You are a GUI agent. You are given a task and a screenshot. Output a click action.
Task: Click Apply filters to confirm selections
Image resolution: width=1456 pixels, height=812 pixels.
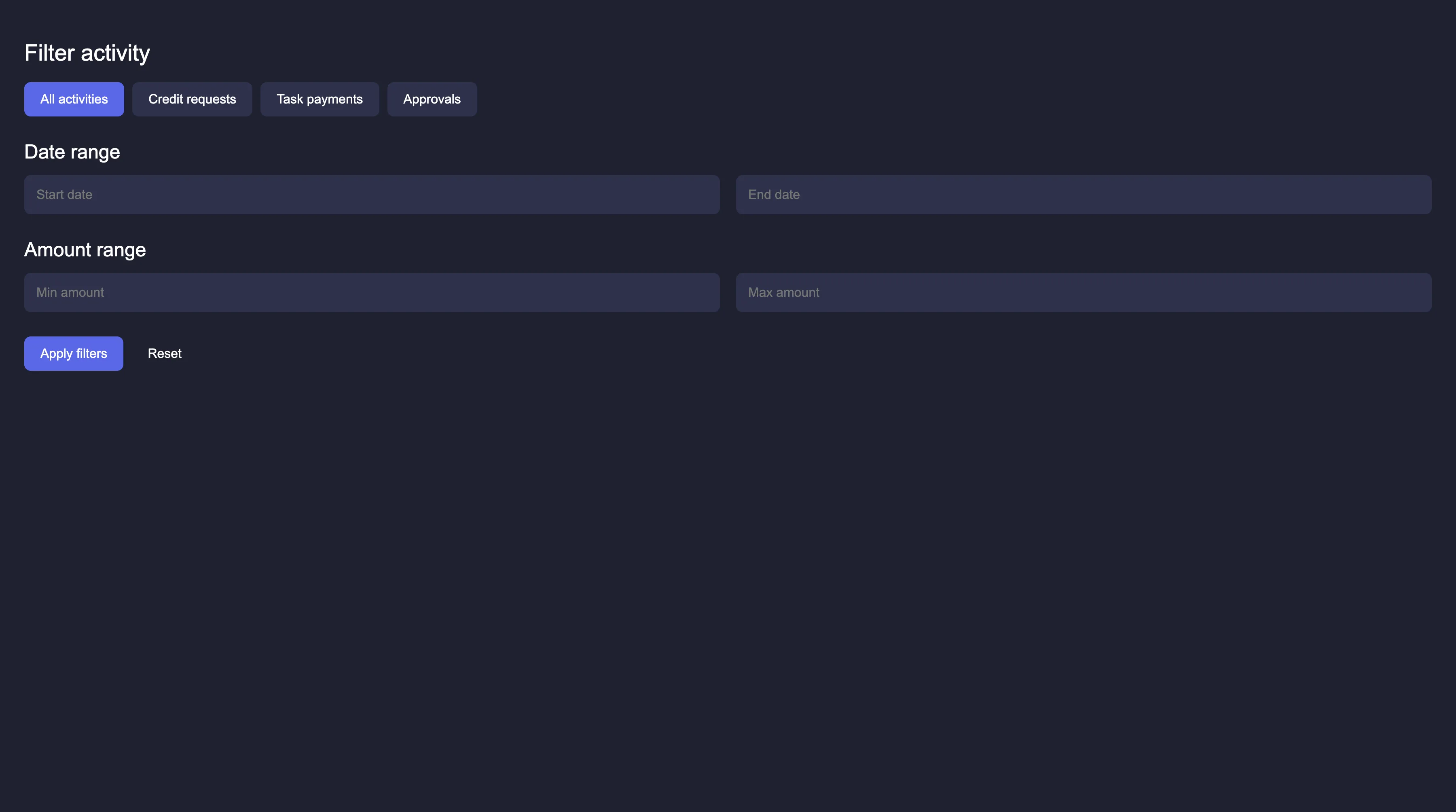pyautogui.click(x=74, y=353)
